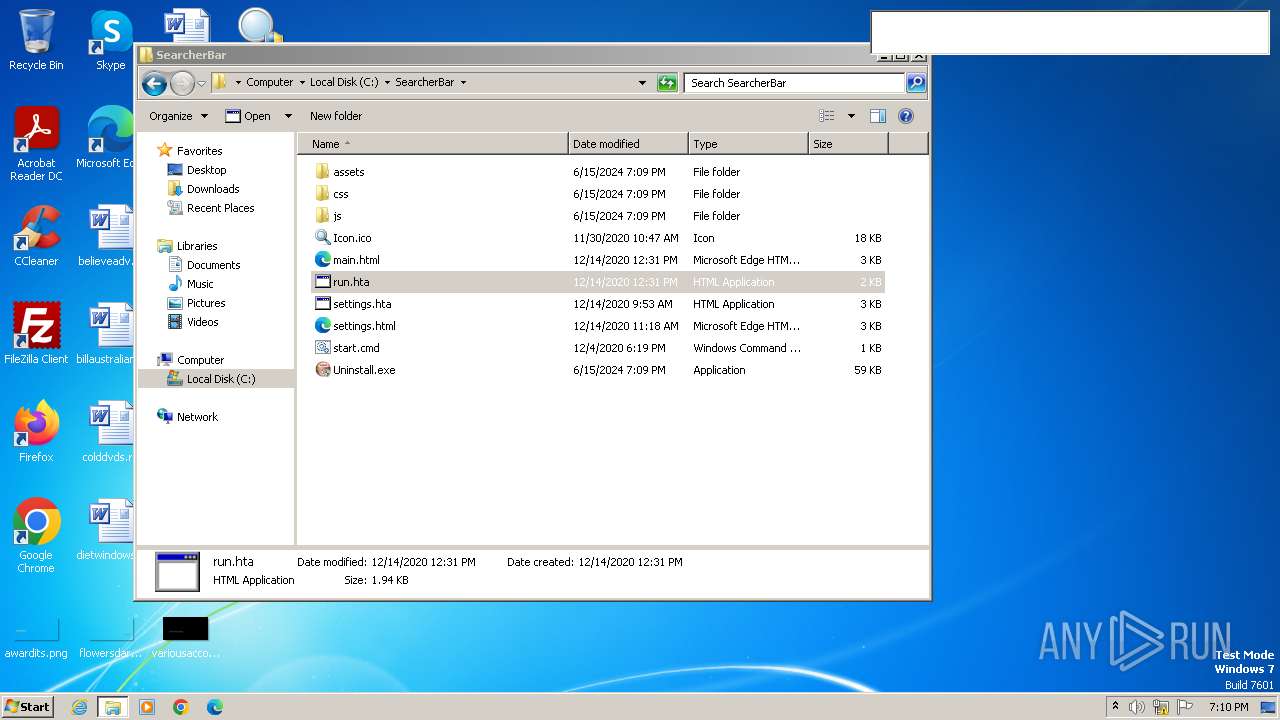The width and height of the screenshot is (1280, 720).
Task: Sort by Date modified column header
Action: tap(628, 144)
